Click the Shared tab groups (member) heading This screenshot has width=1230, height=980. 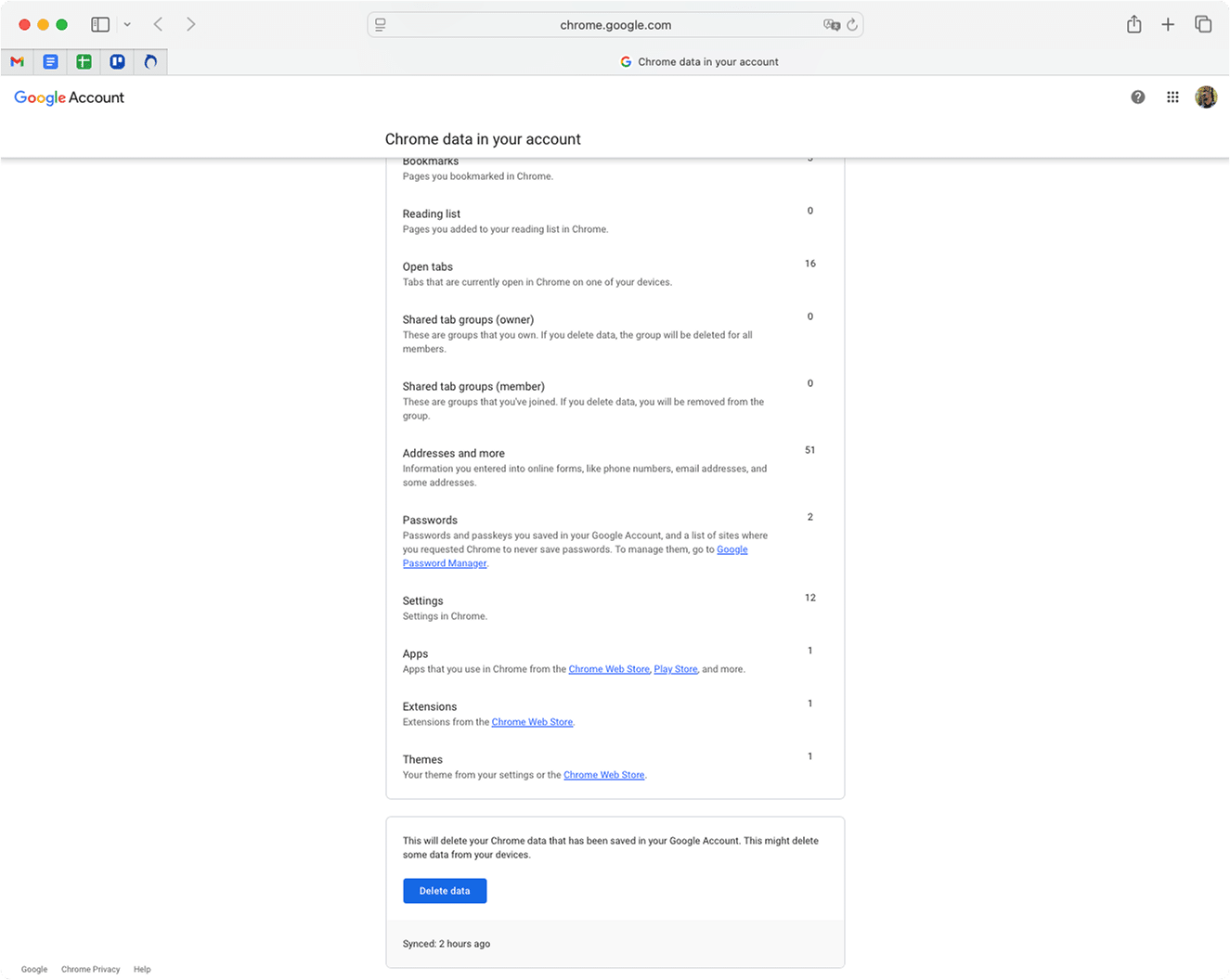pyautogui.click(x=473, y=387)
